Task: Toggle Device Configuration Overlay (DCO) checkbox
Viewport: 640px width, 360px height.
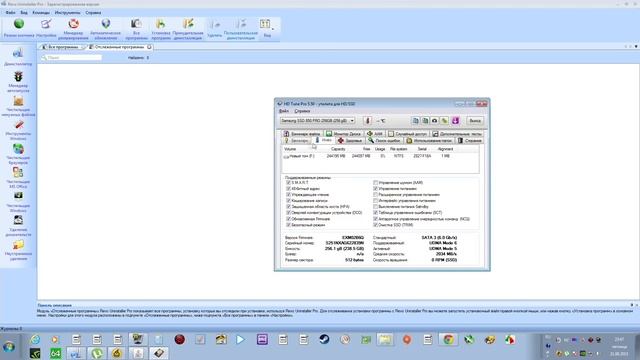Action: (x=289, y=213)
